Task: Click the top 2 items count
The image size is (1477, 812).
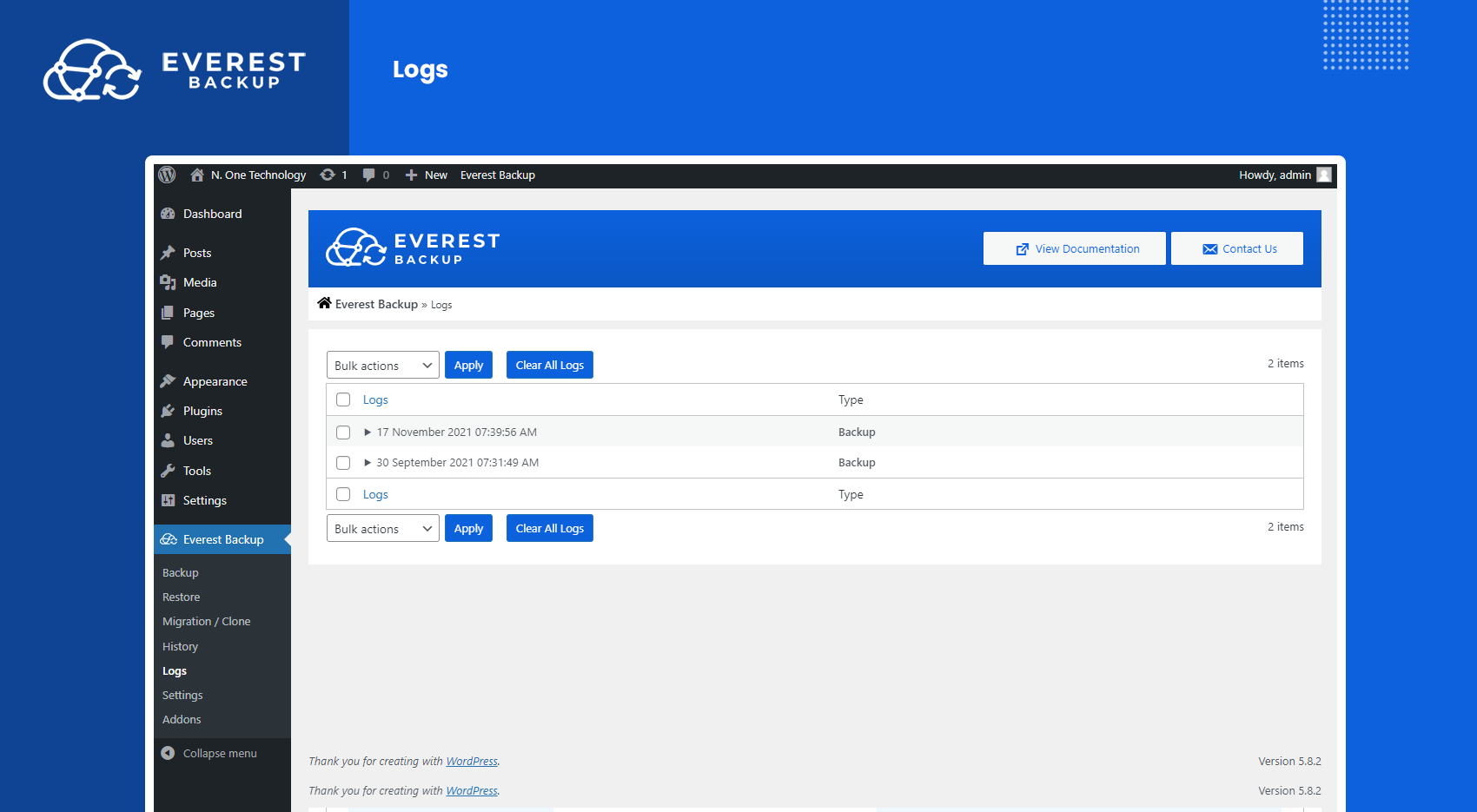Action: click(1286, 363)
